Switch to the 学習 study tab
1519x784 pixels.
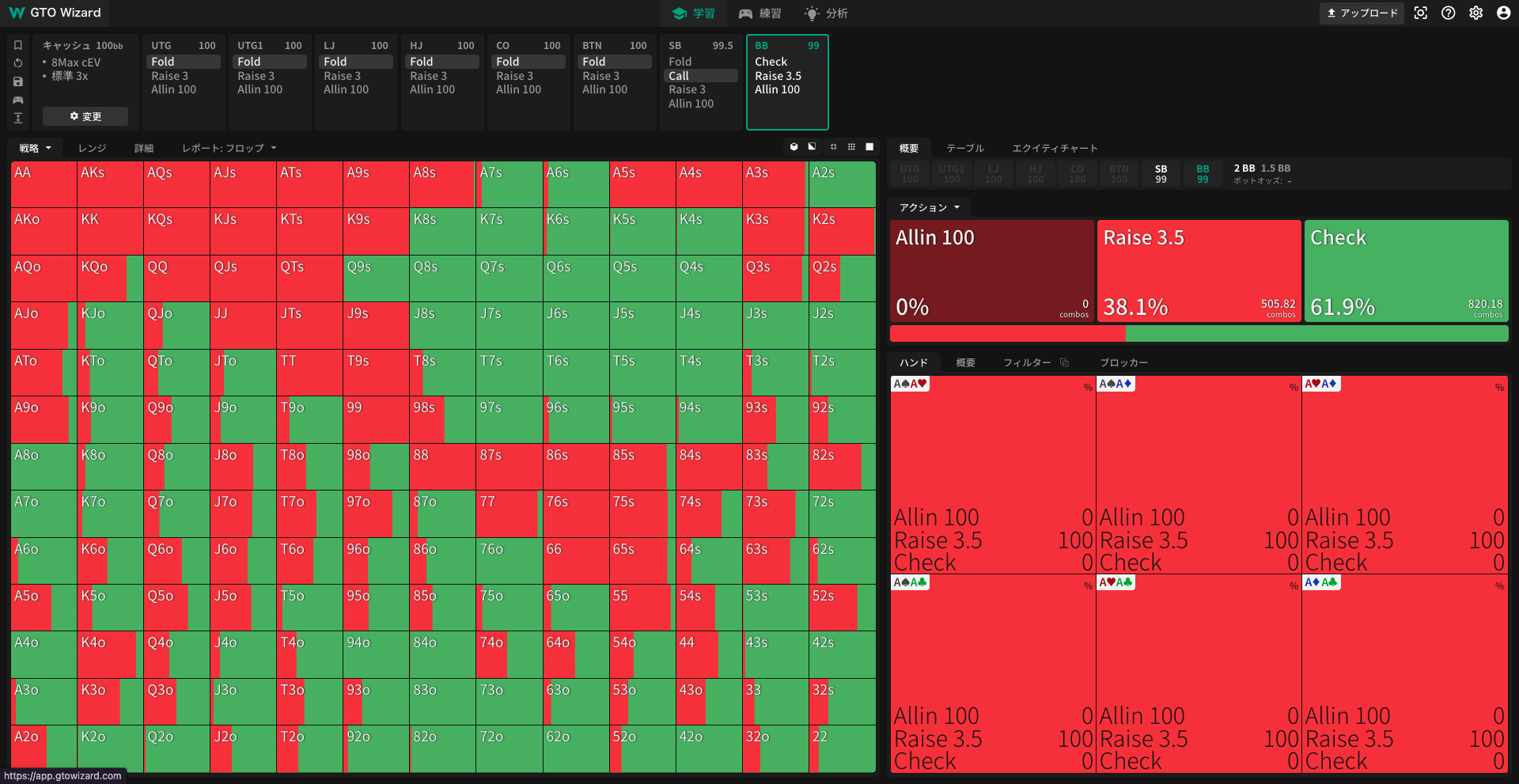(694, 13)
